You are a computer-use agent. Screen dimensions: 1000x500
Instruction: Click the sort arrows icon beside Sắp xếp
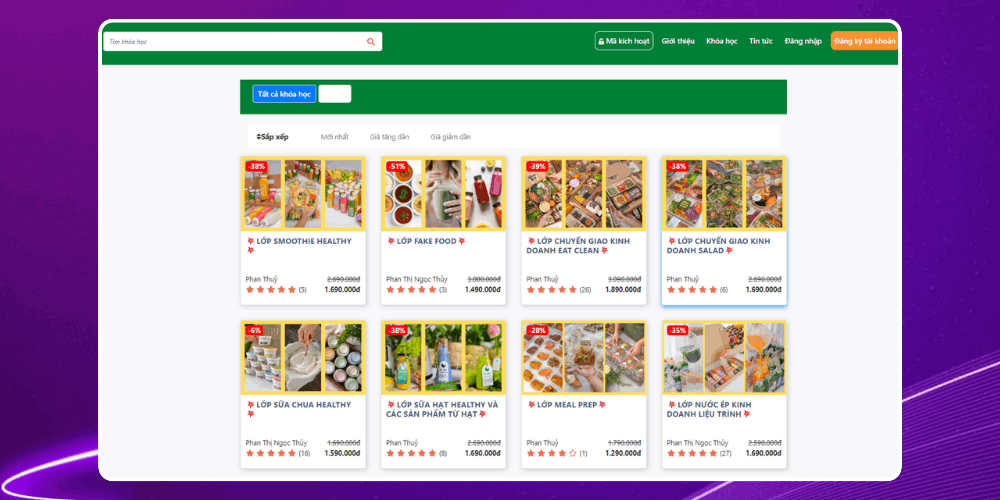point(259,137)
